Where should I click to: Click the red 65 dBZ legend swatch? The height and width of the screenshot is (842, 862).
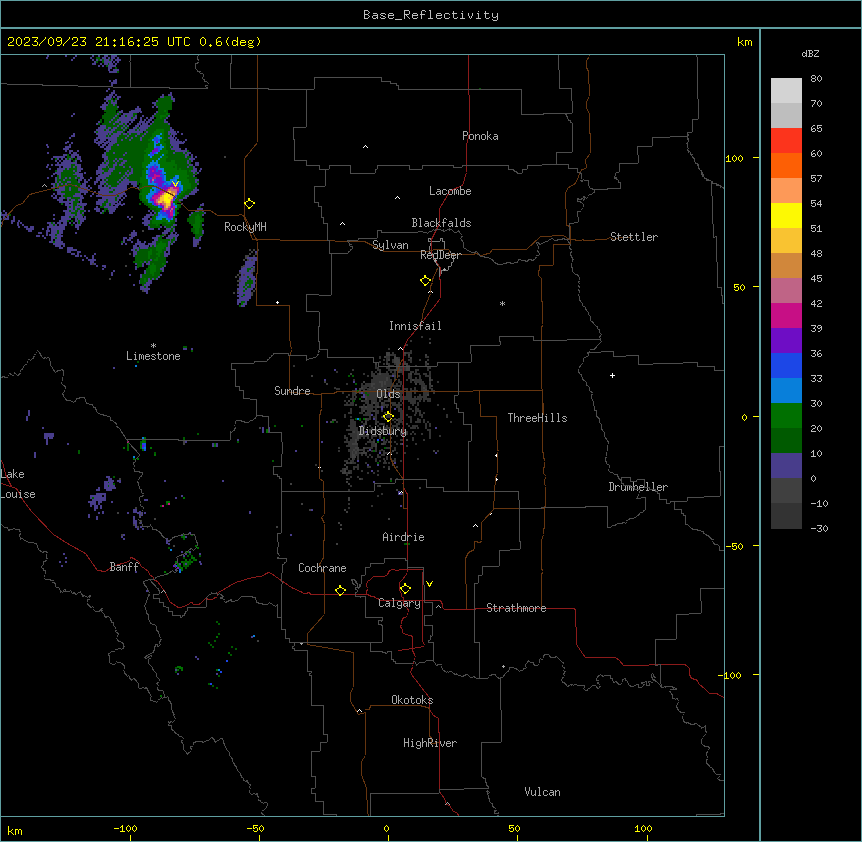[786, 141]
